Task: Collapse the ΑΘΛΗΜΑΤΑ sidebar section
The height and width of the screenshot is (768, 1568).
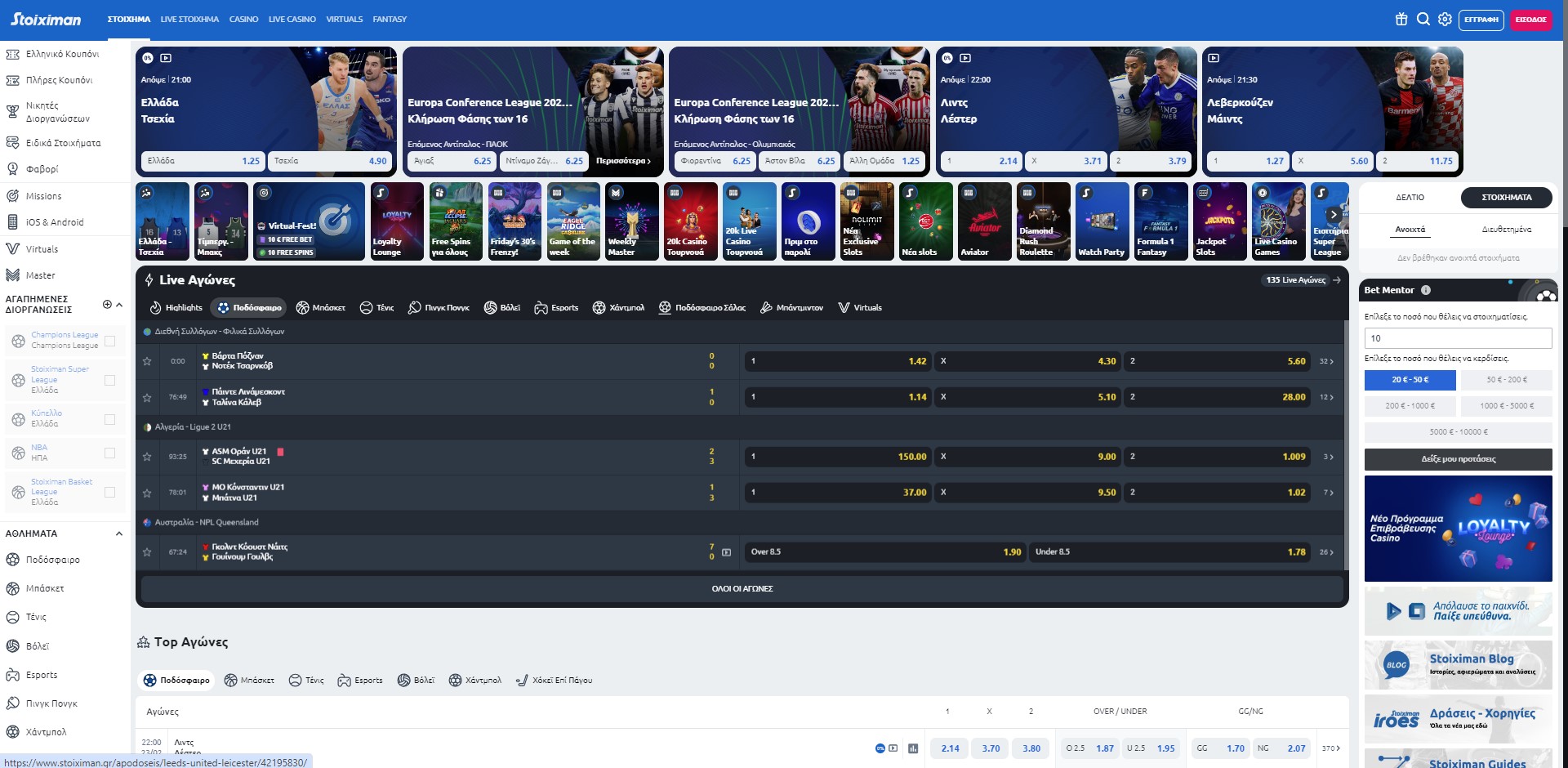Action: pos(119,534)
